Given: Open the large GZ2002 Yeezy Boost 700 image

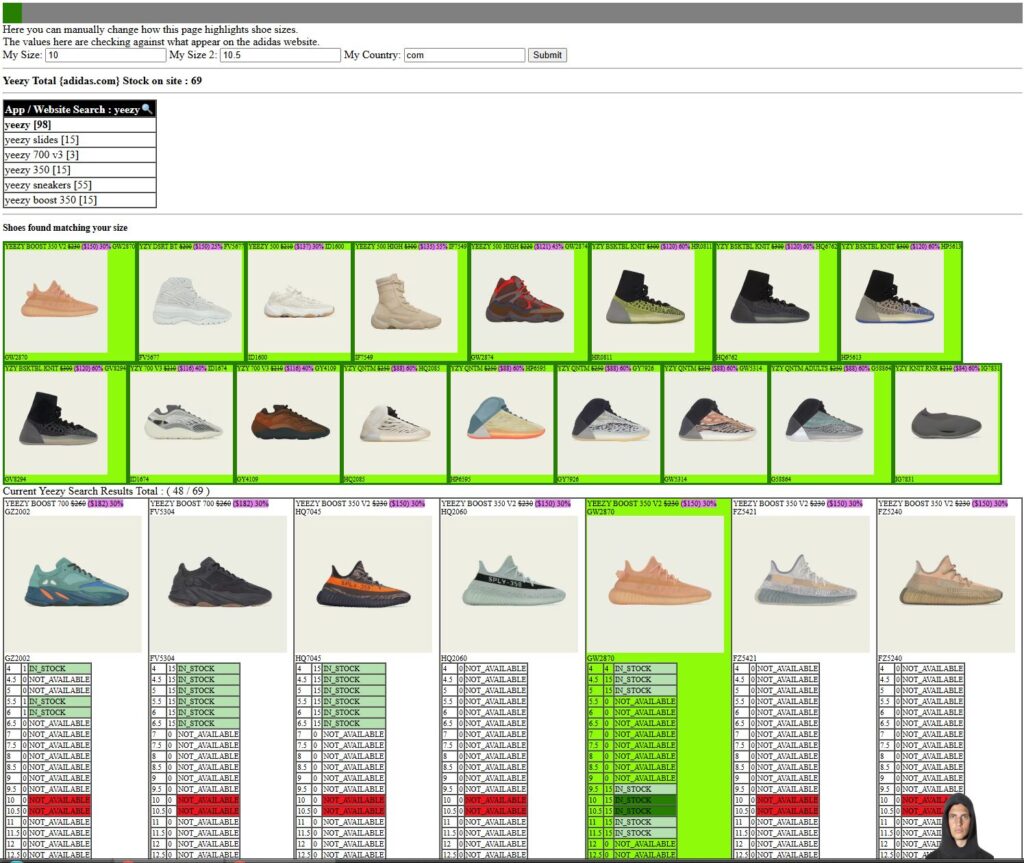Looking at the screenshot, I should coord(73,584).
